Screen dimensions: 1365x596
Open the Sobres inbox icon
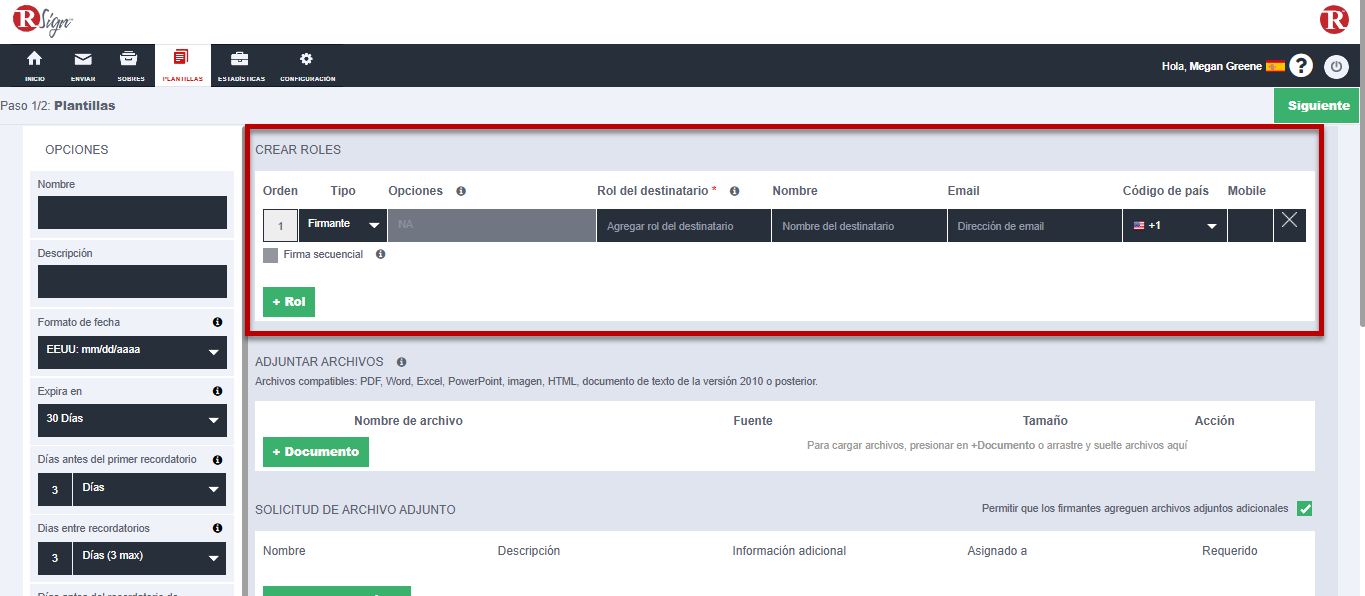click(130, 60)
